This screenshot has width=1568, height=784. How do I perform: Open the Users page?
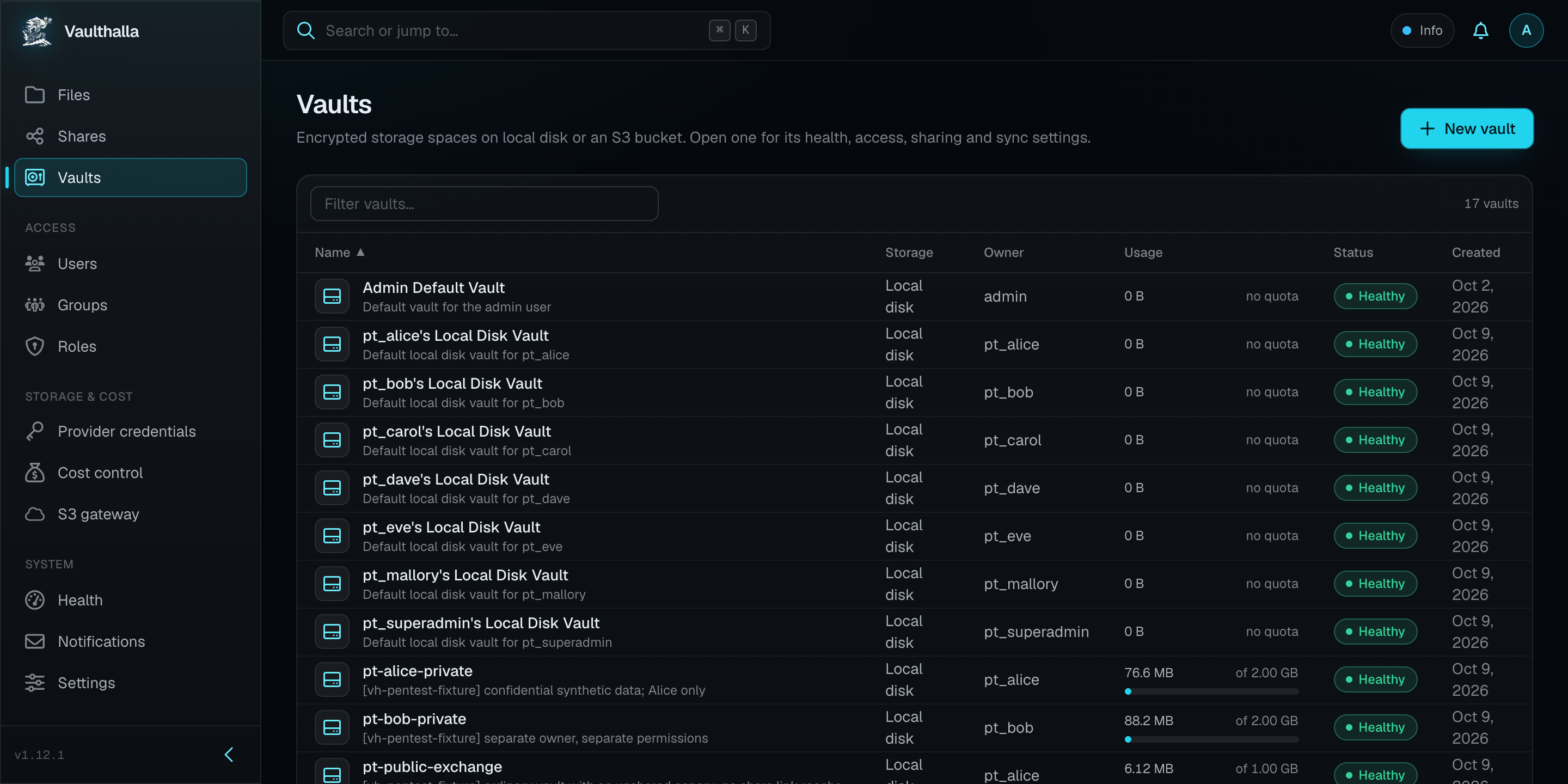coord(130,264)
